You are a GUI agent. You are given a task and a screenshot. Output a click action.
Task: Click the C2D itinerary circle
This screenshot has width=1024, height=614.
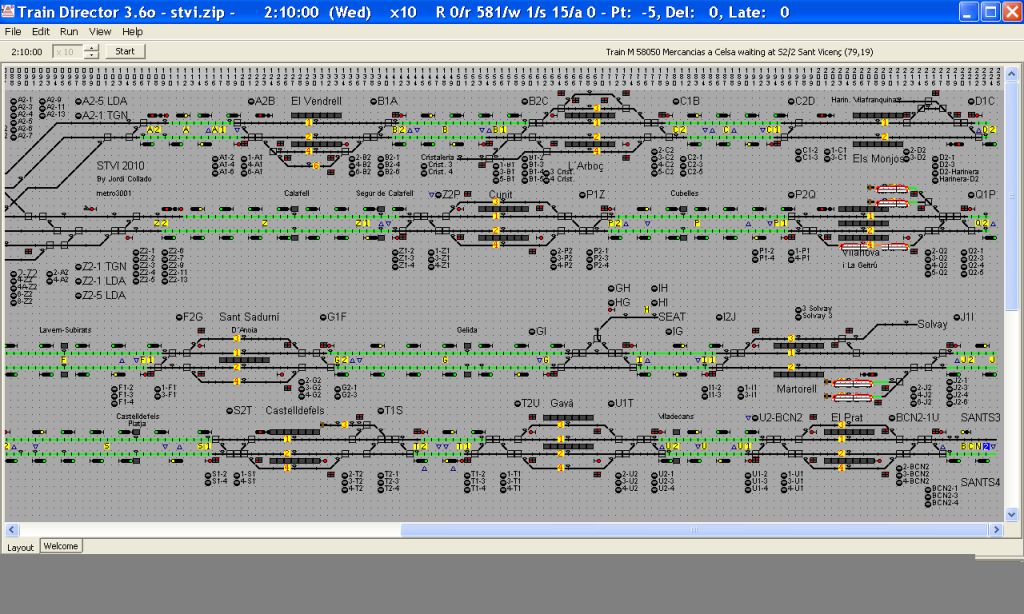click(x=789, y=101)
